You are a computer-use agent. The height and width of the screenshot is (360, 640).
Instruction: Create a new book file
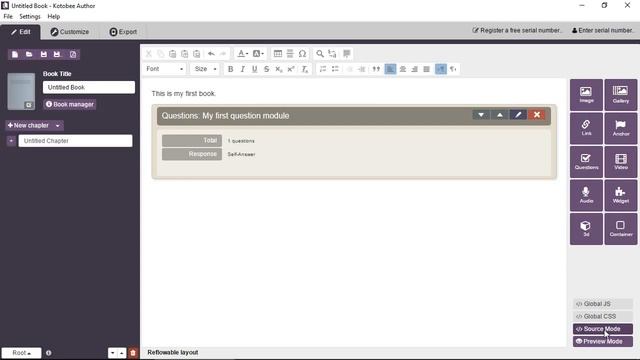point(15,54)
